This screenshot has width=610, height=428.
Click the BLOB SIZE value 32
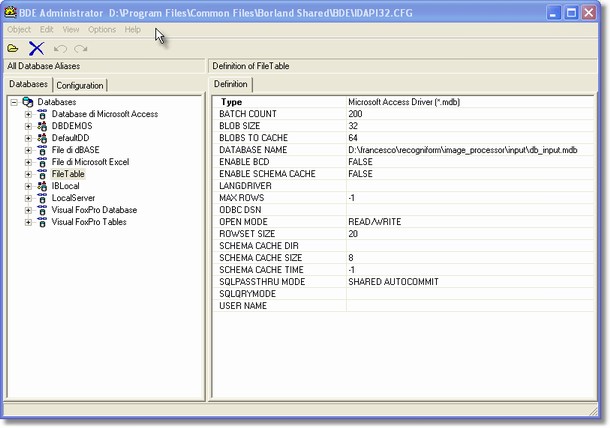353,126
